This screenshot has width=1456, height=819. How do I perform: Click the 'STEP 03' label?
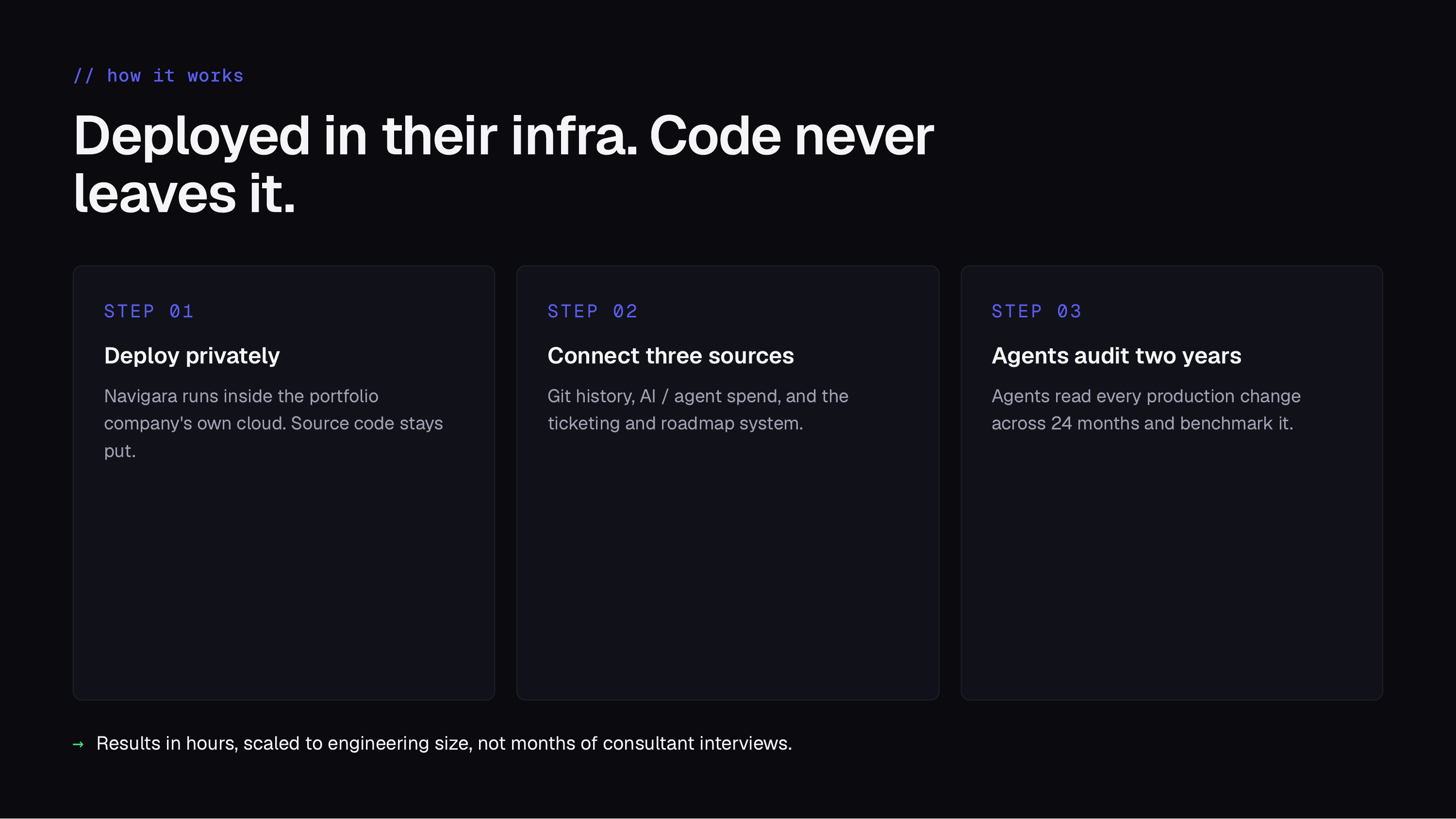pos(1037,311)
